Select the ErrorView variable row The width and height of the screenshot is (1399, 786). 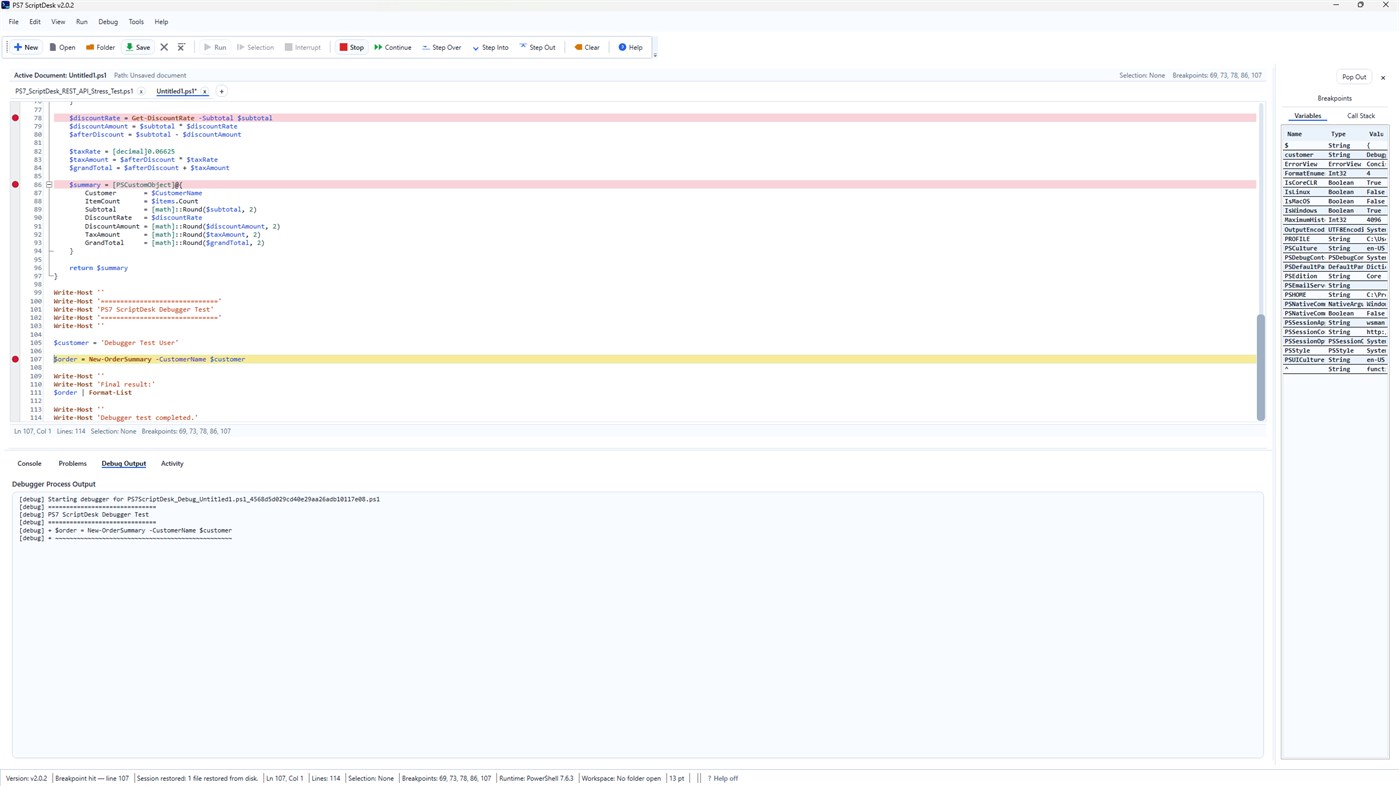[1335, 164]
